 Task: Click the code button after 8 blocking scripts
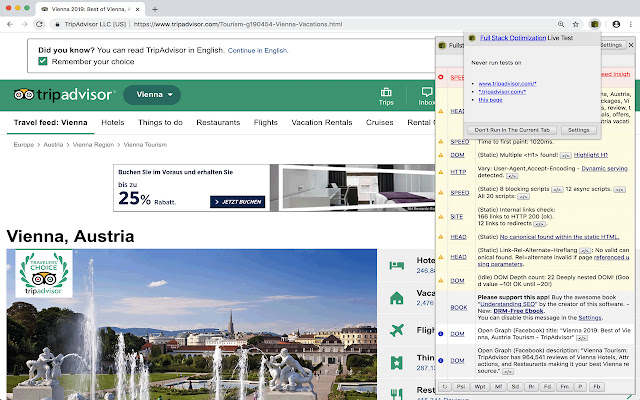pyautogui.click(x=557, y=189)
